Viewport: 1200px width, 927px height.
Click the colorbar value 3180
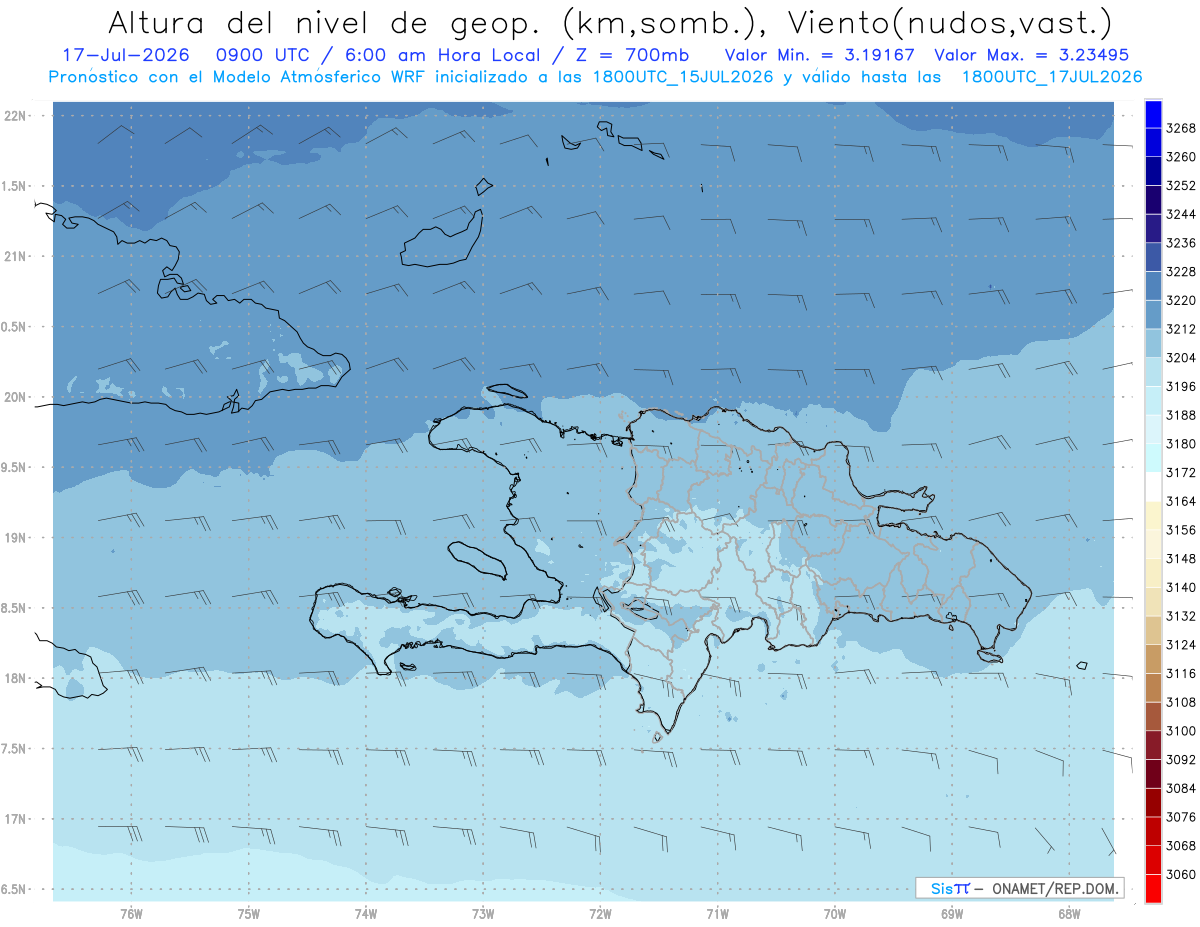[x=1181, y=444]
